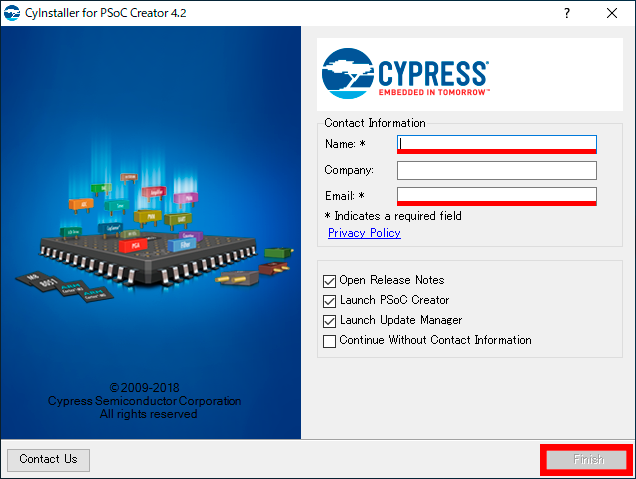Enable Continue Without Contact Information
Screen dimensions: 636x479
coord(329,341)
